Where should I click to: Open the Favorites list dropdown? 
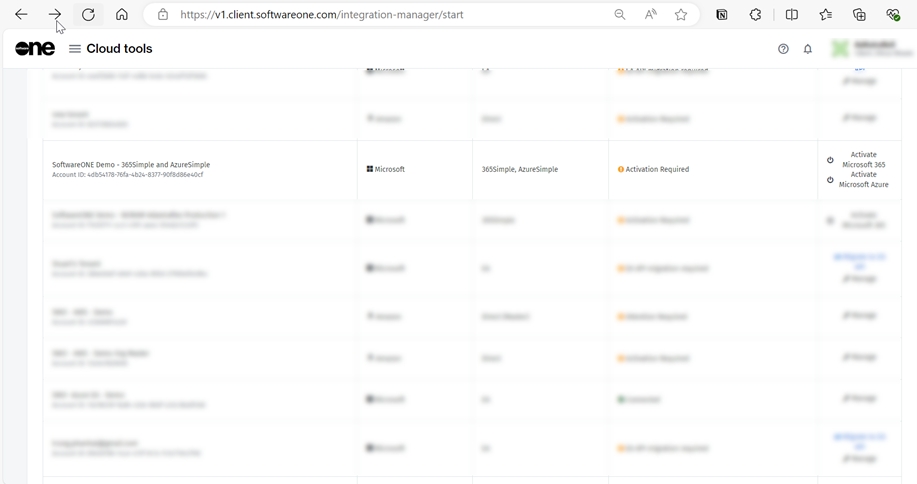[x=825, y=15]
